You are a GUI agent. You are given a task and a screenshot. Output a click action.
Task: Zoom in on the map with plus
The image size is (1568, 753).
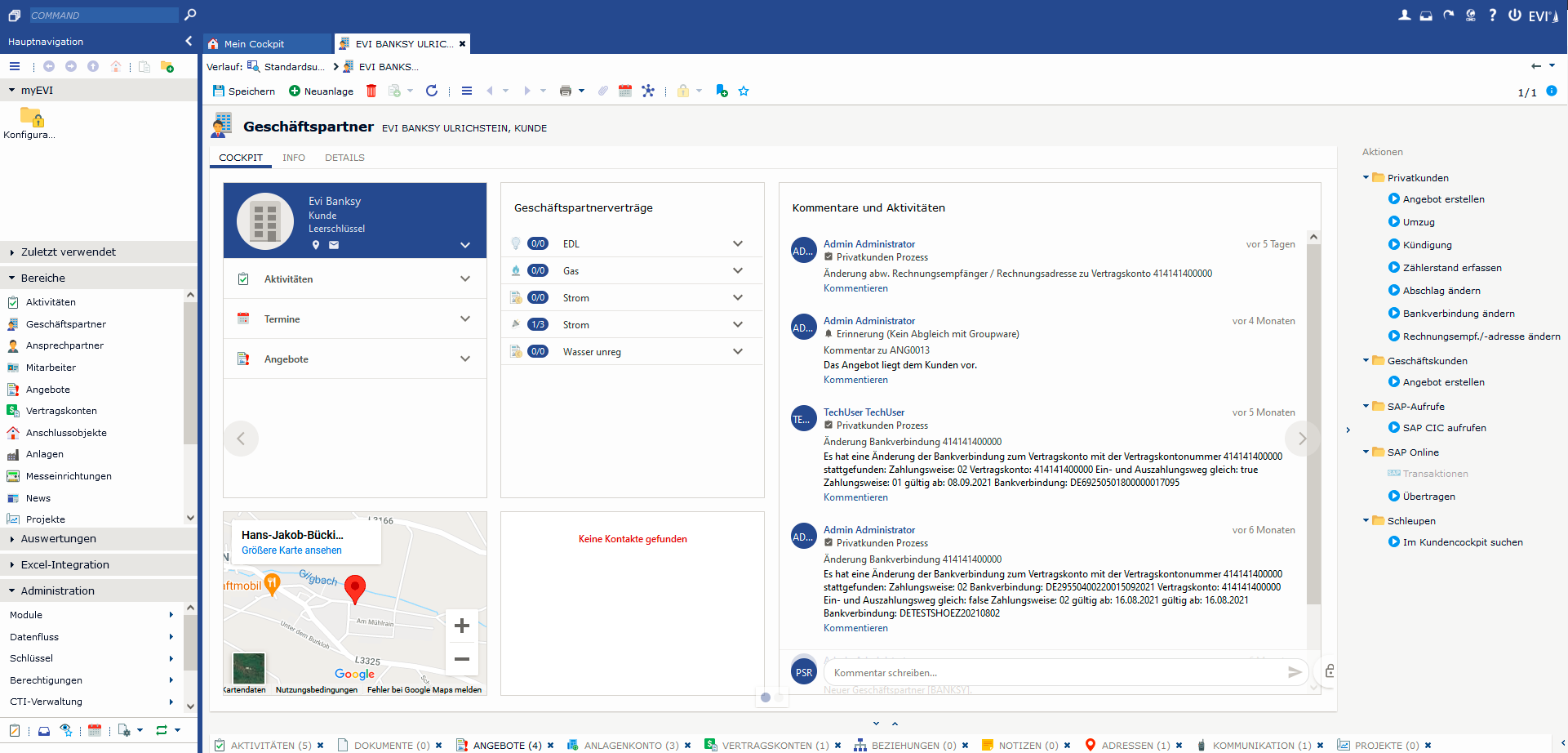point(462,626)
